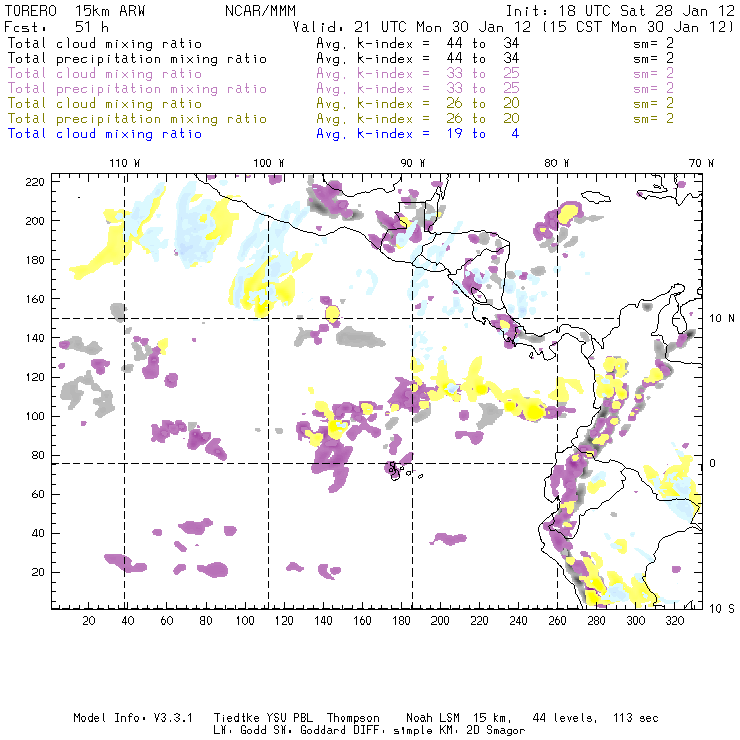Click the "60" tick on the vertical axis
This screenshot has height=740, width=740.
[x=38, y=494]
